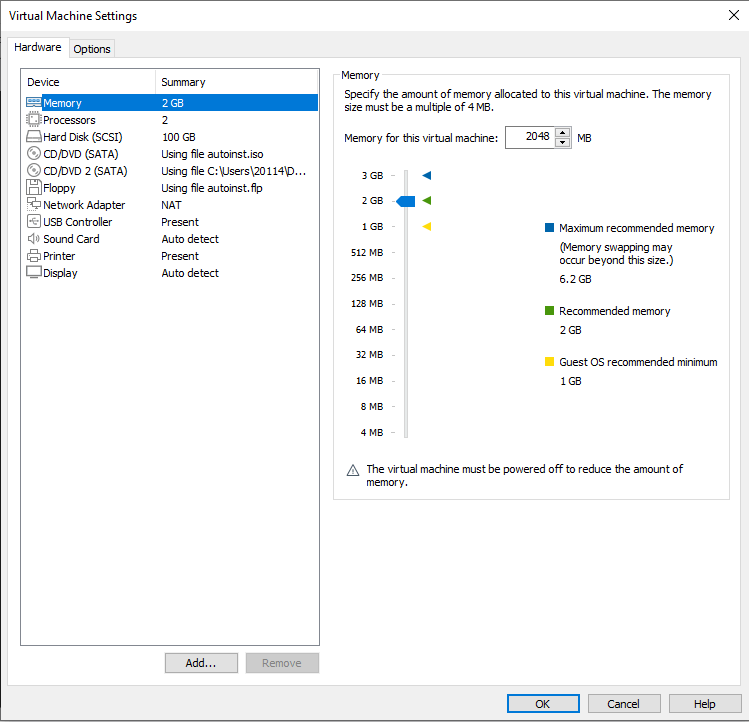Click the green Recommended memory swatch
Viewport: 749px width, 722px height.
(549, 311)
